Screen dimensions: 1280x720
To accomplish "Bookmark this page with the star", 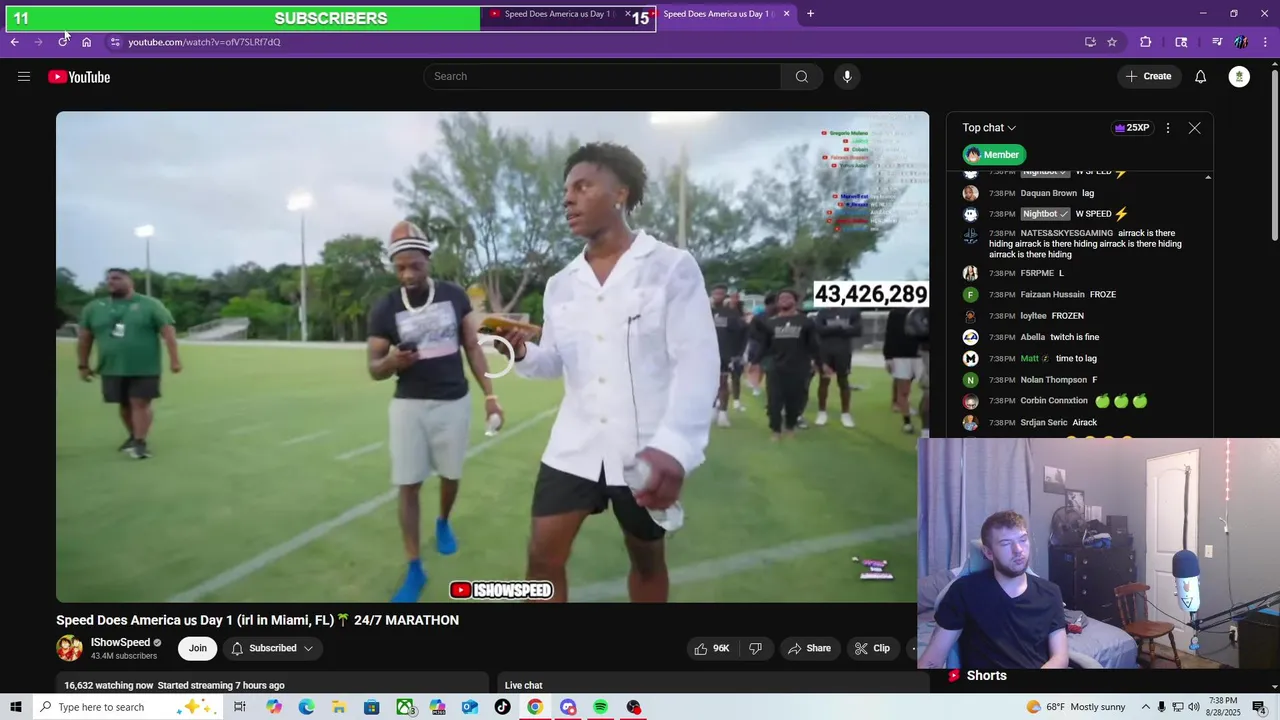I will tap(1112, 42).
